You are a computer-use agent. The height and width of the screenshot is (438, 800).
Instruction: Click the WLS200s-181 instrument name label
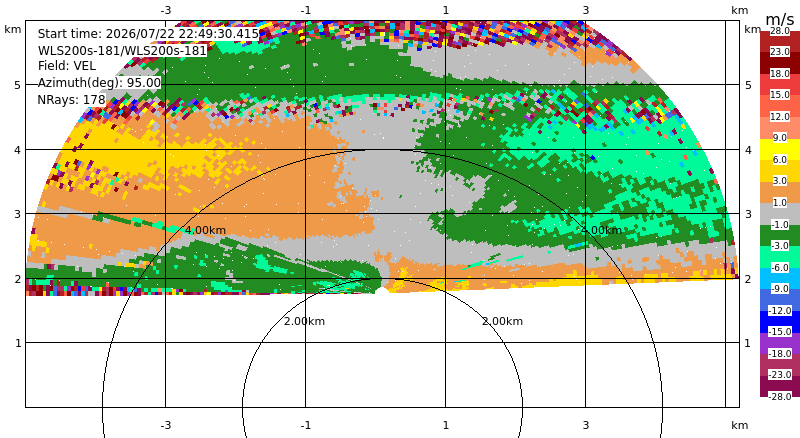(x=122, y=51)
